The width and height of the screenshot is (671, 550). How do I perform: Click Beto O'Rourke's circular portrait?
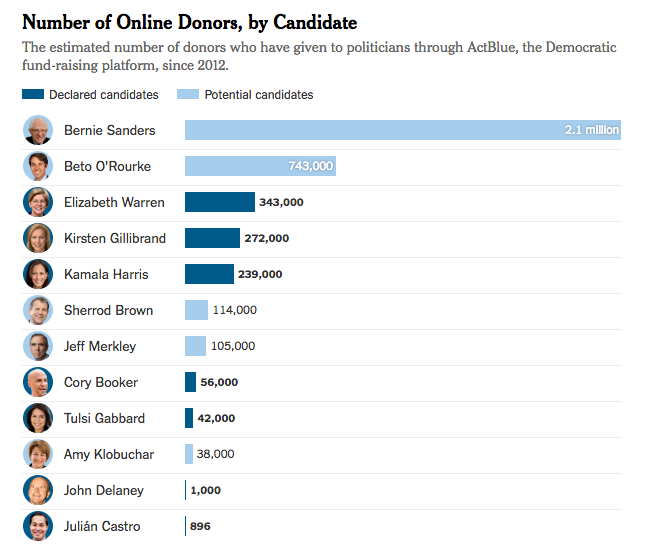click(x=38, y=166)
